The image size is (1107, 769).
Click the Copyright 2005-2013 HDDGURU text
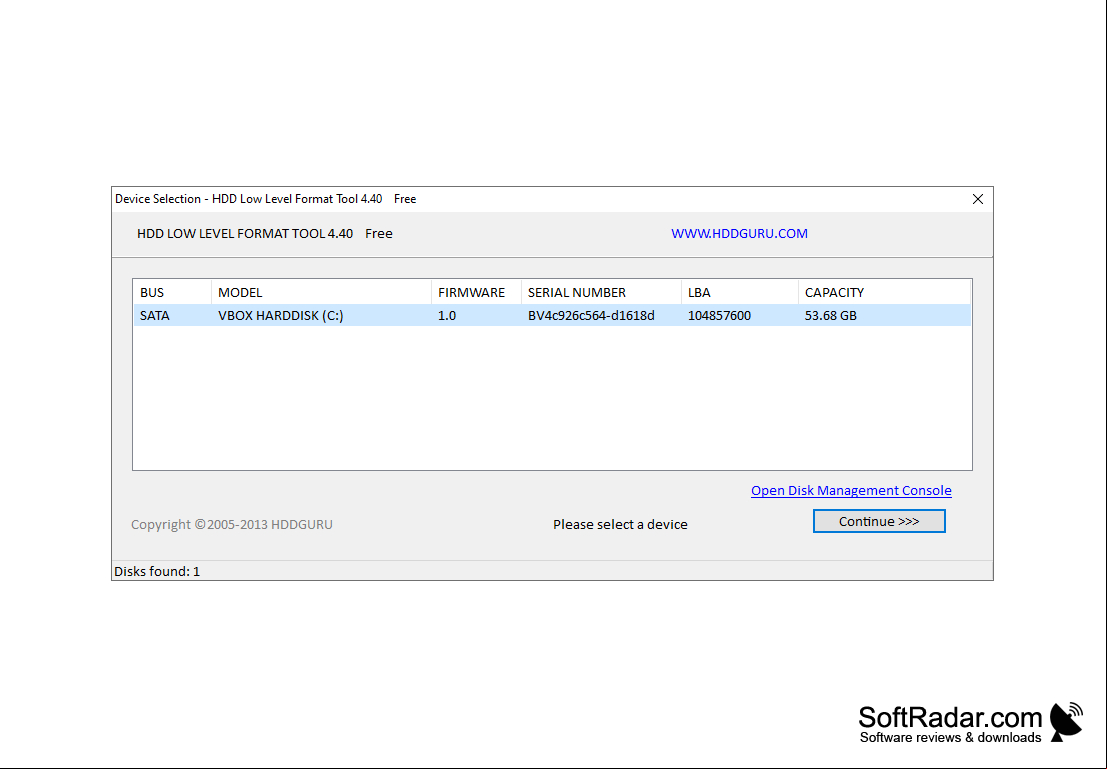(x=232, y=525)
